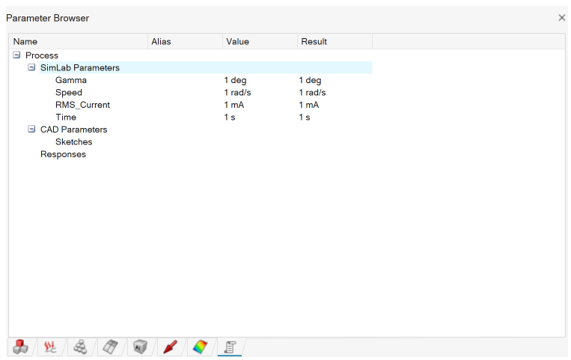This screenshot has height=360, width=571.
Task: Select the Process tree item
Action: pos(42,55)
